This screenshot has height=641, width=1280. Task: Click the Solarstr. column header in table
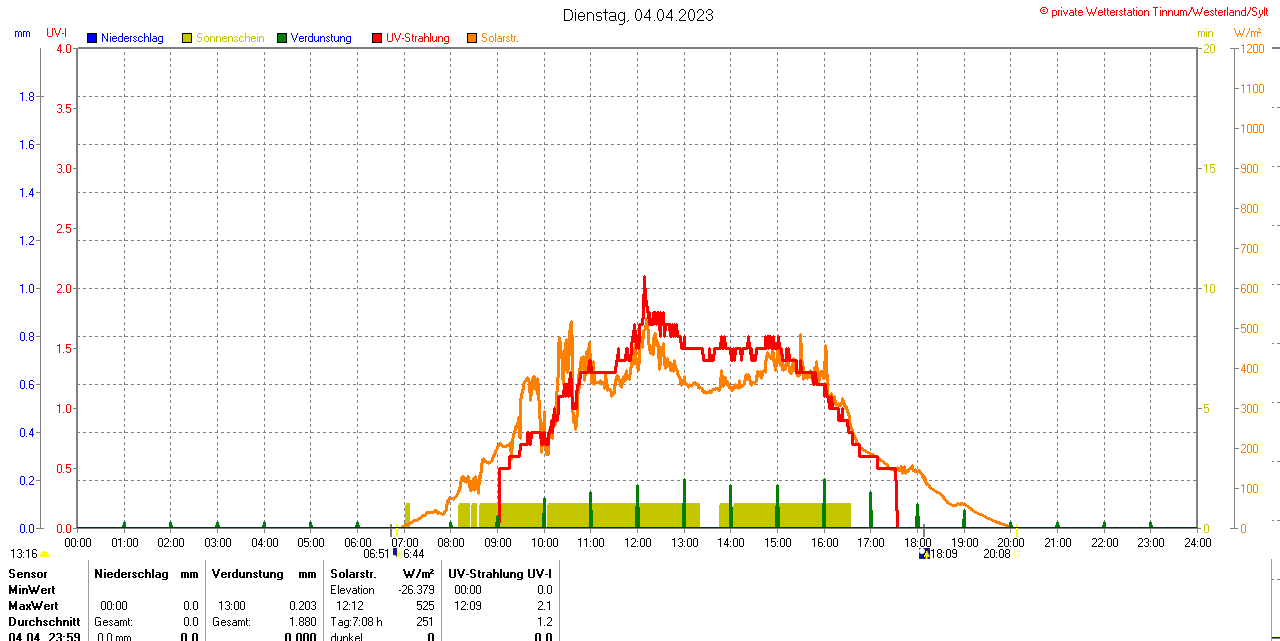pos(353,574)
